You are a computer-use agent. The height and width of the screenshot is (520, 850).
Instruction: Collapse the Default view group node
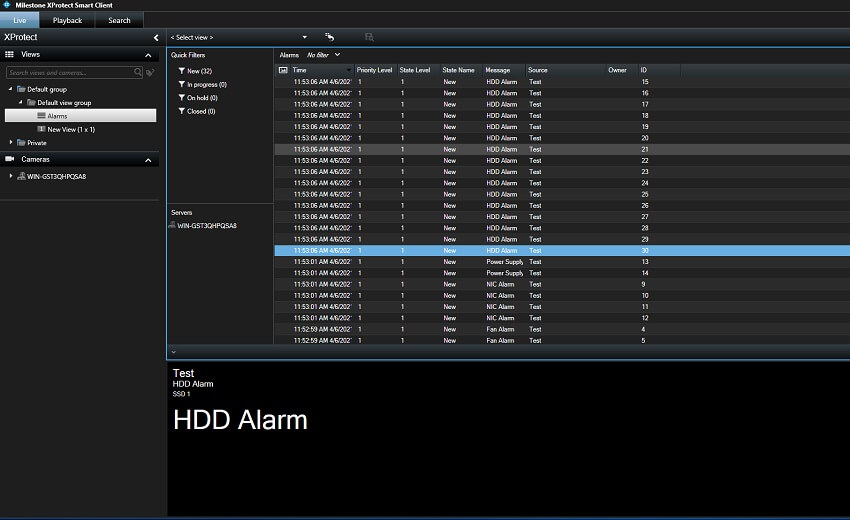tap(21, 102)
